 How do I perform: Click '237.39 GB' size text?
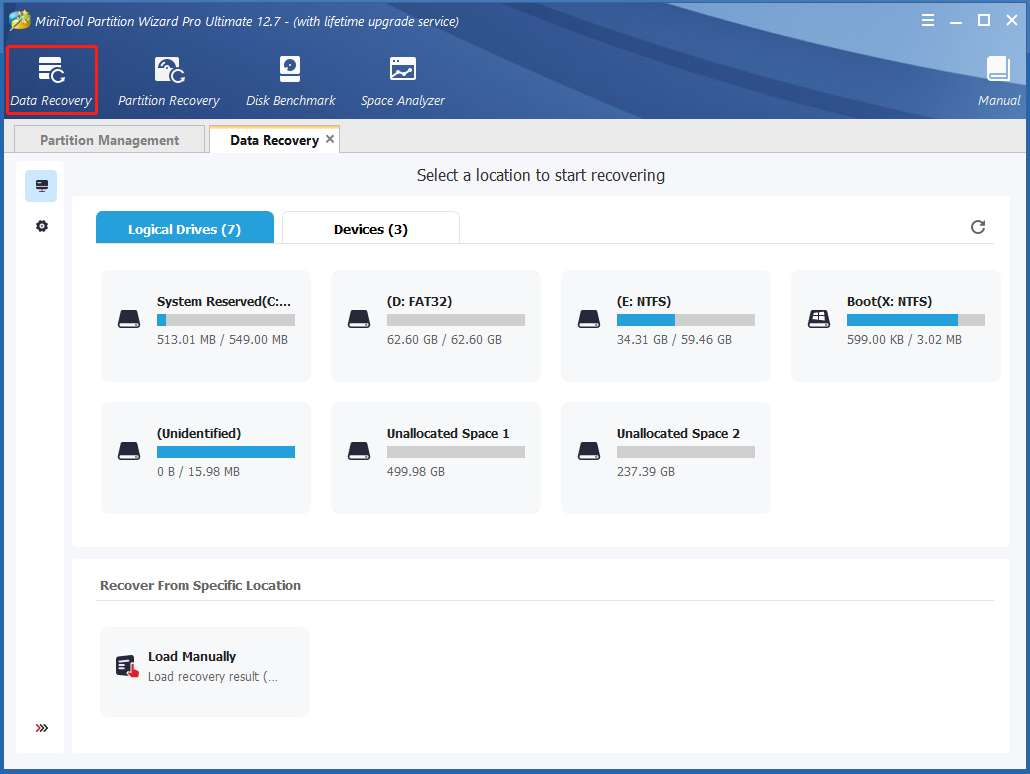click(646, 472)
